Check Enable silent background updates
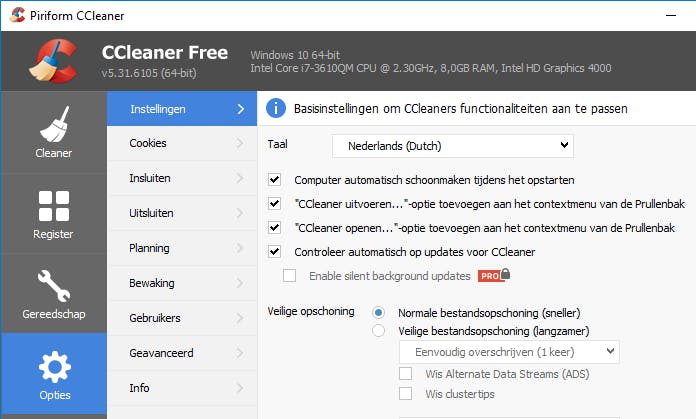Screen dimensions: 696x419 289,276
